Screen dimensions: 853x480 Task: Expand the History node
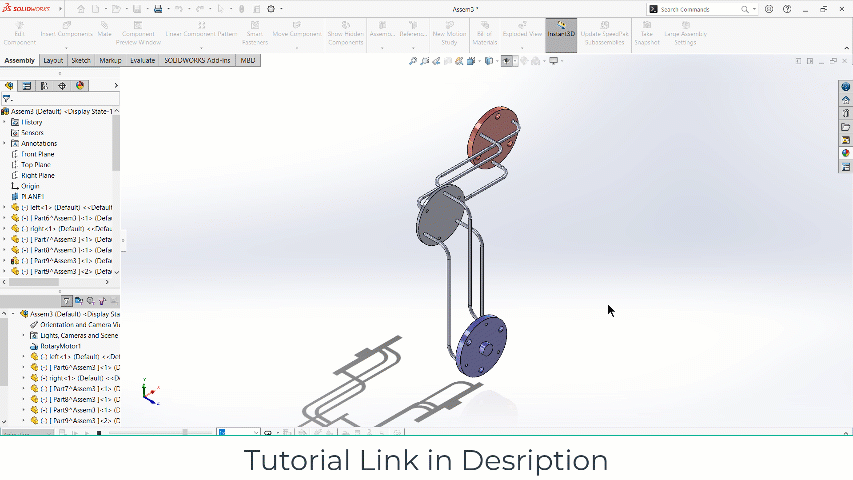tap(5, 122)
